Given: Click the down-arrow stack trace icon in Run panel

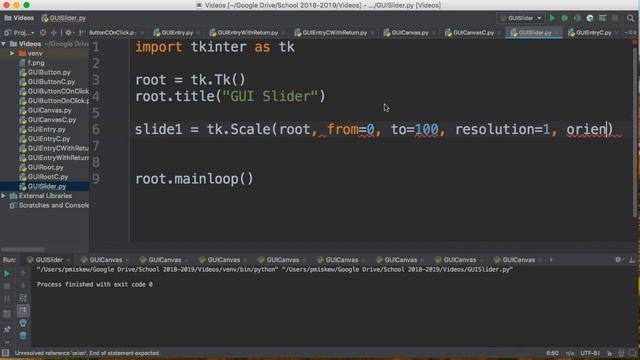Looking at the screenshot, I should (x=23, y=285).
